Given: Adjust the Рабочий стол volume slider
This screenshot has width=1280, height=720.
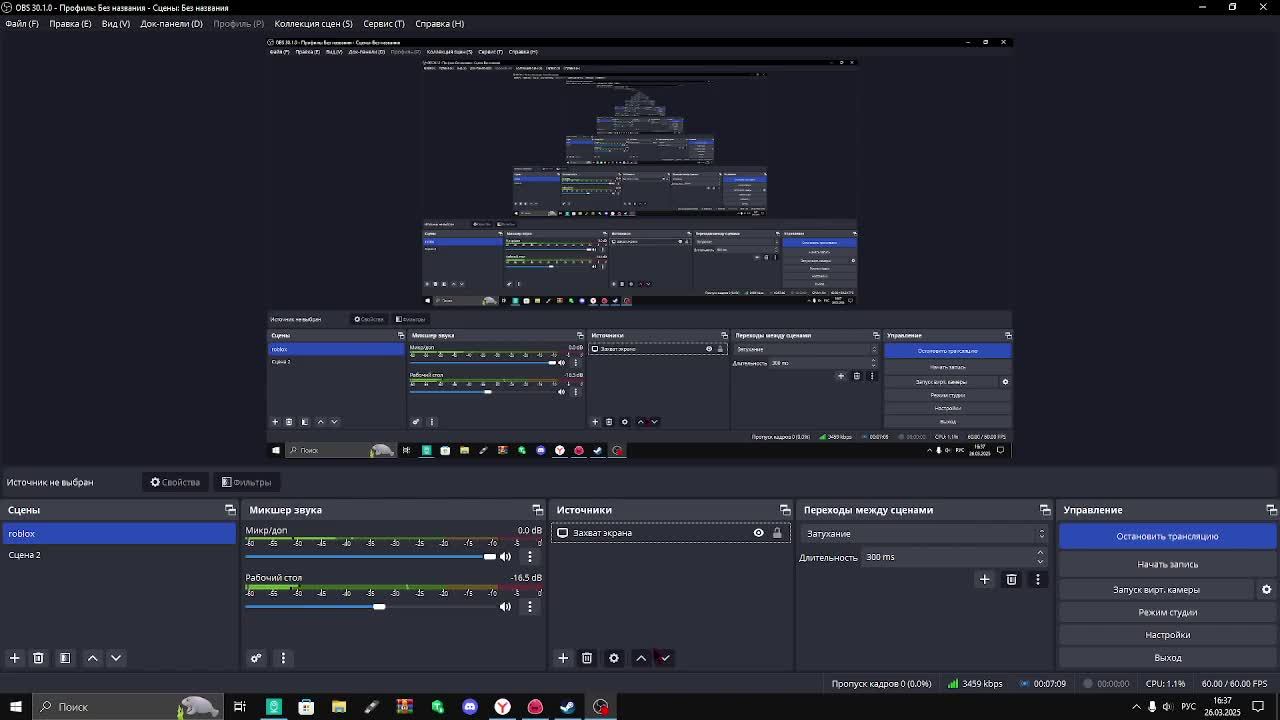Looking at the screenshot, I should pyautogui.click(x=370, y=606).
